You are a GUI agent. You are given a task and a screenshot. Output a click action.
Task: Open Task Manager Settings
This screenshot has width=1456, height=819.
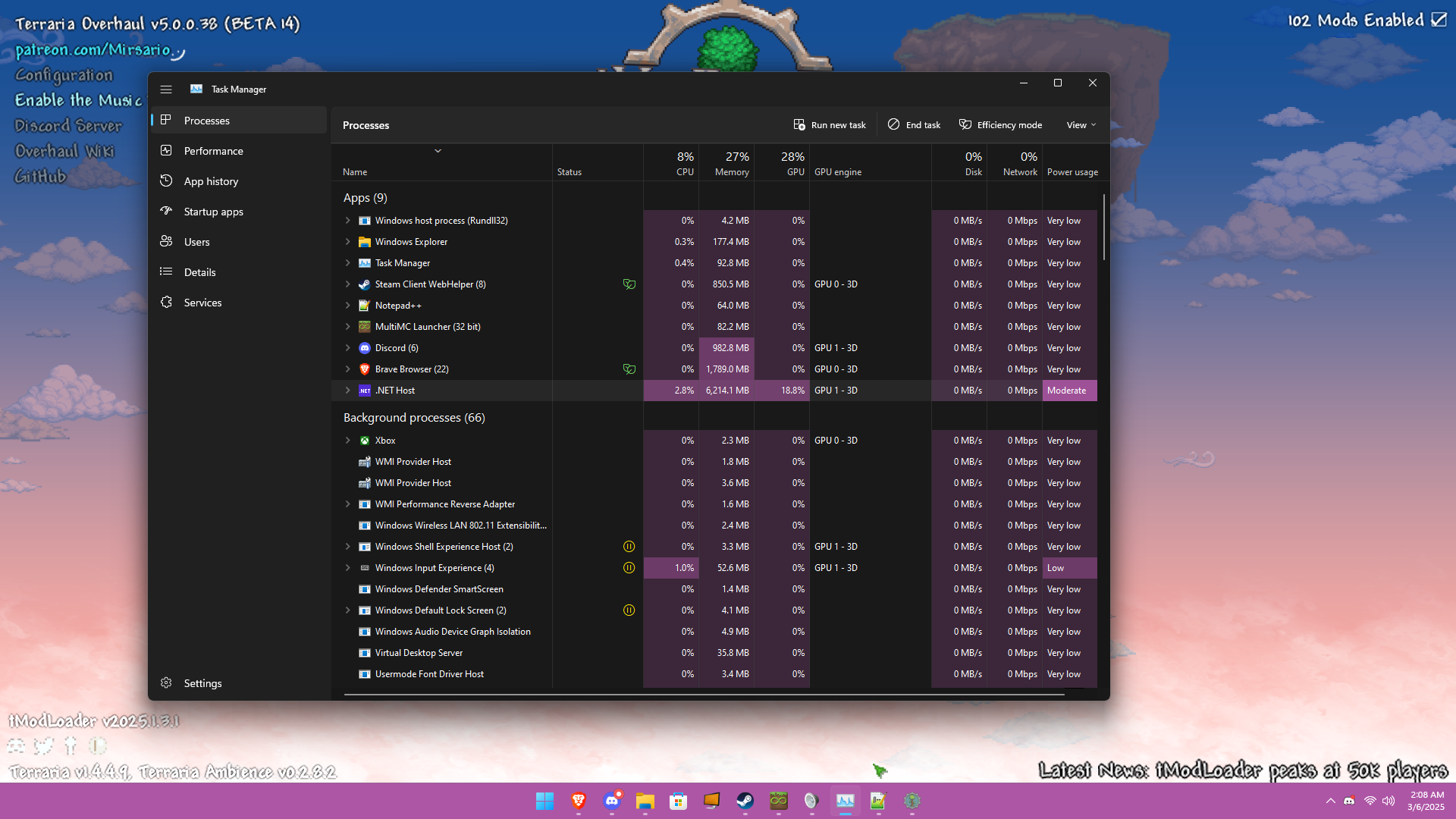tap(239, 683)
